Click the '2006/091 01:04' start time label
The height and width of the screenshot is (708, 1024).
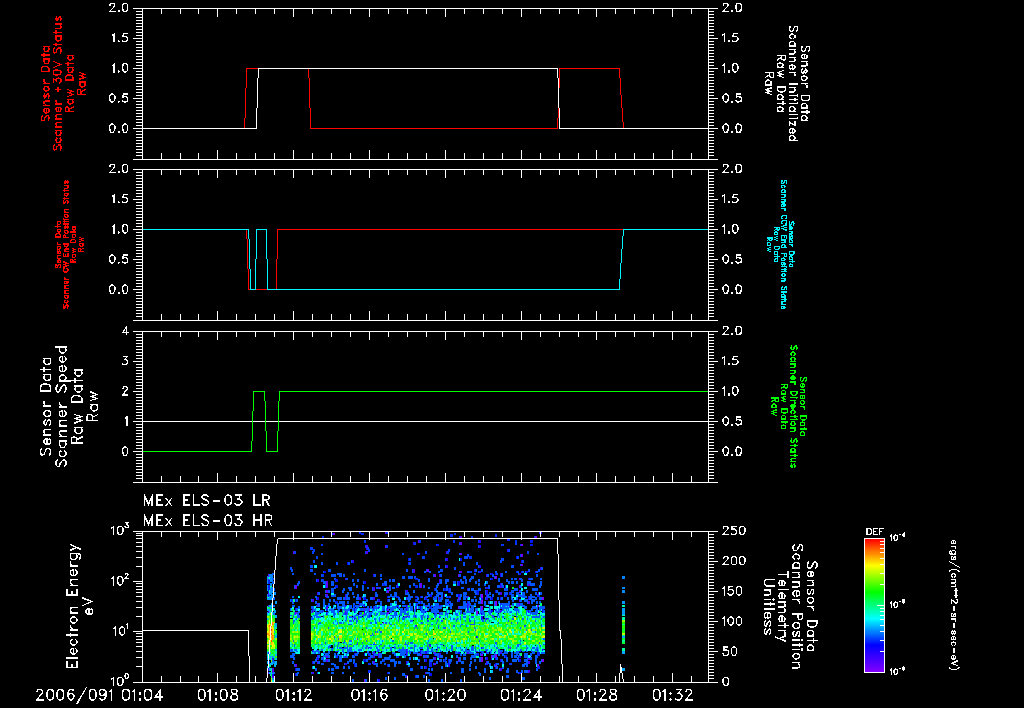click(x=99, y=695)
